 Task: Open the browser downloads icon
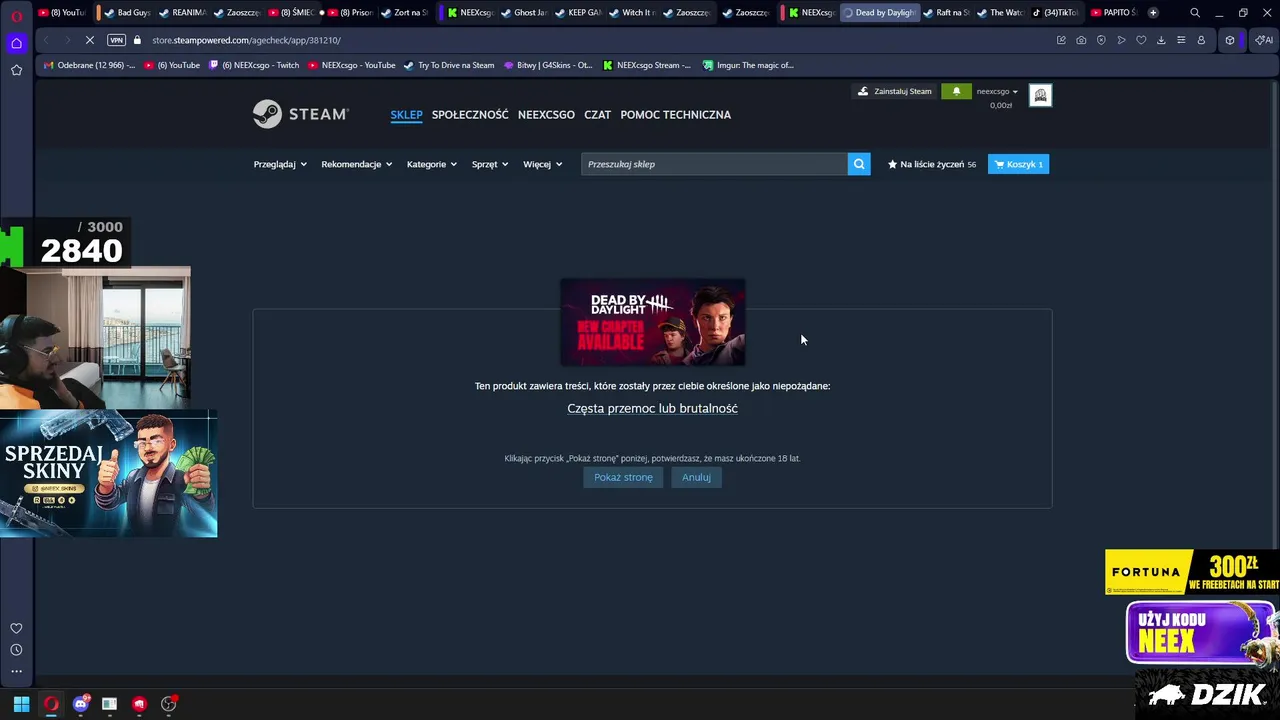tap(1161, 40)
